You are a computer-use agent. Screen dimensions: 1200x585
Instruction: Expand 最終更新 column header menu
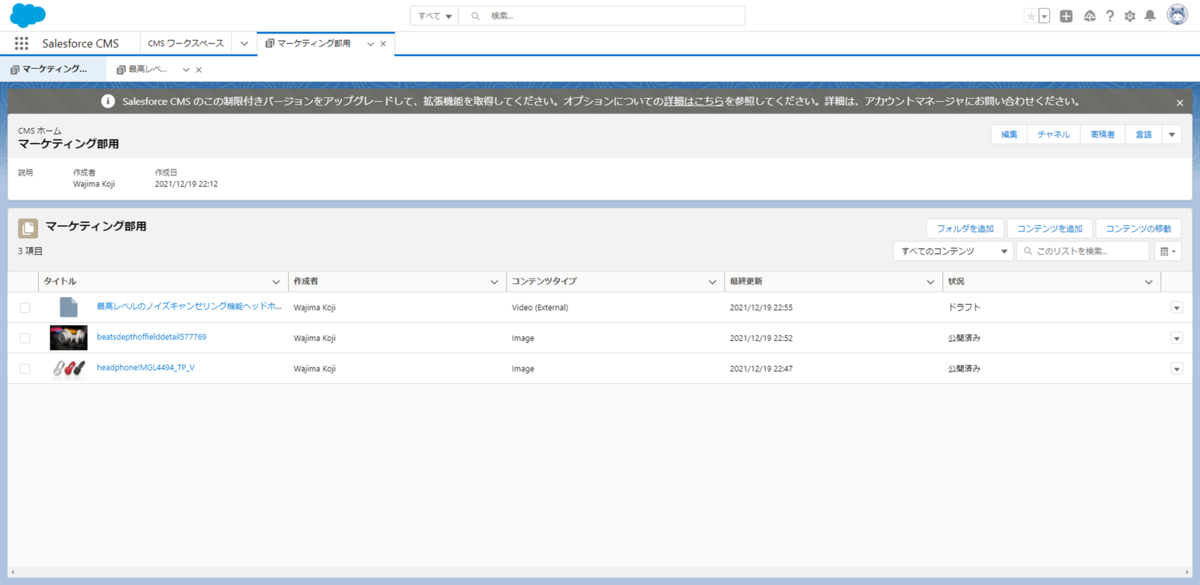[x=931, y=282]
